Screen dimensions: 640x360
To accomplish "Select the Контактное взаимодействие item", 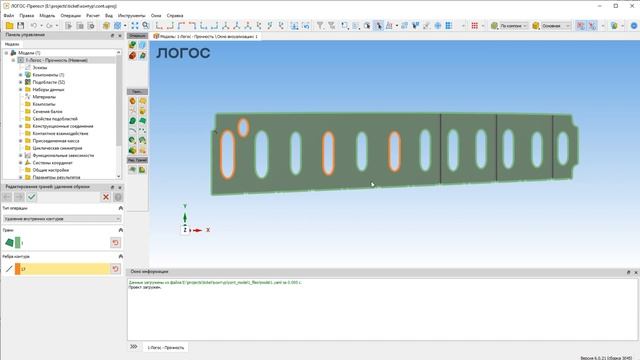I will tap(60, 133).
